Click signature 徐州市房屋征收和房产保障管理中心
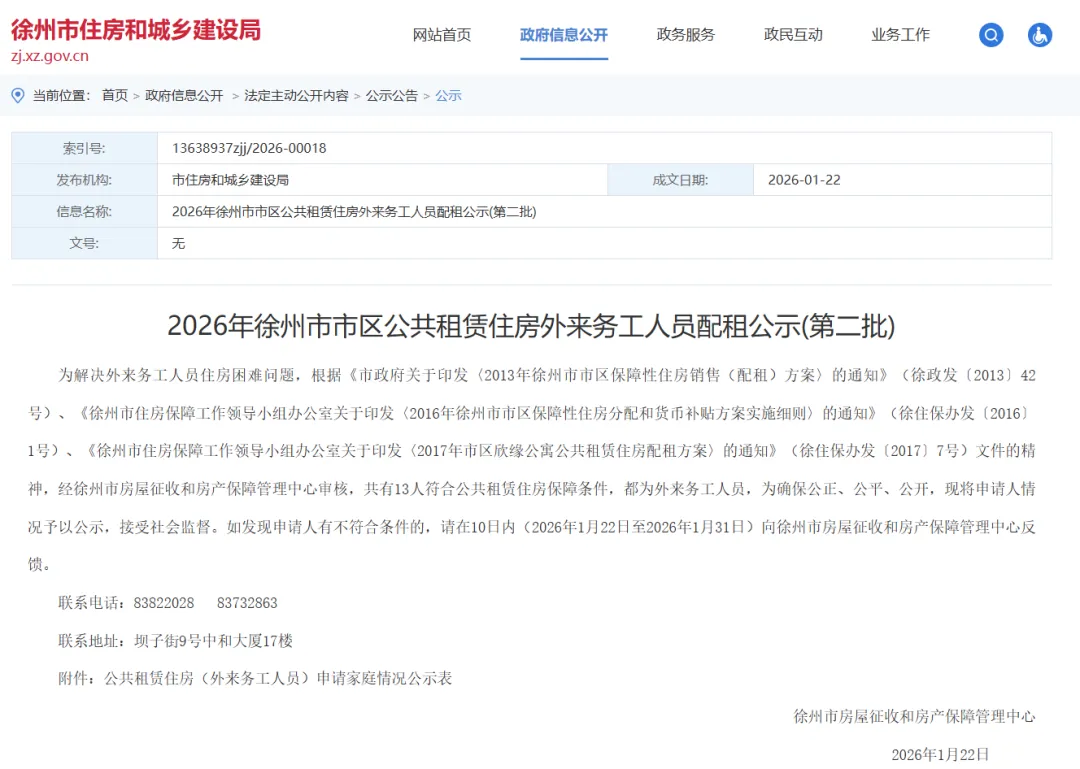 [x=915, y=717]
